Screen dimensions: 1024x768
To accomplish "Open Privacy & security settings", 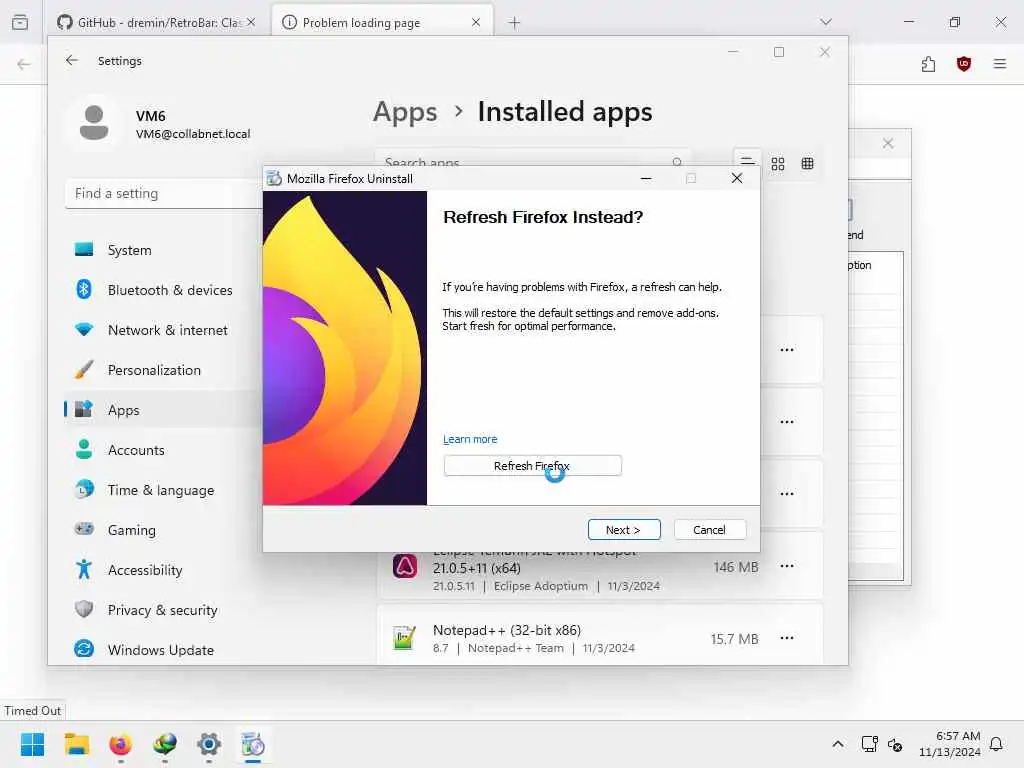I will coord(163,610).
